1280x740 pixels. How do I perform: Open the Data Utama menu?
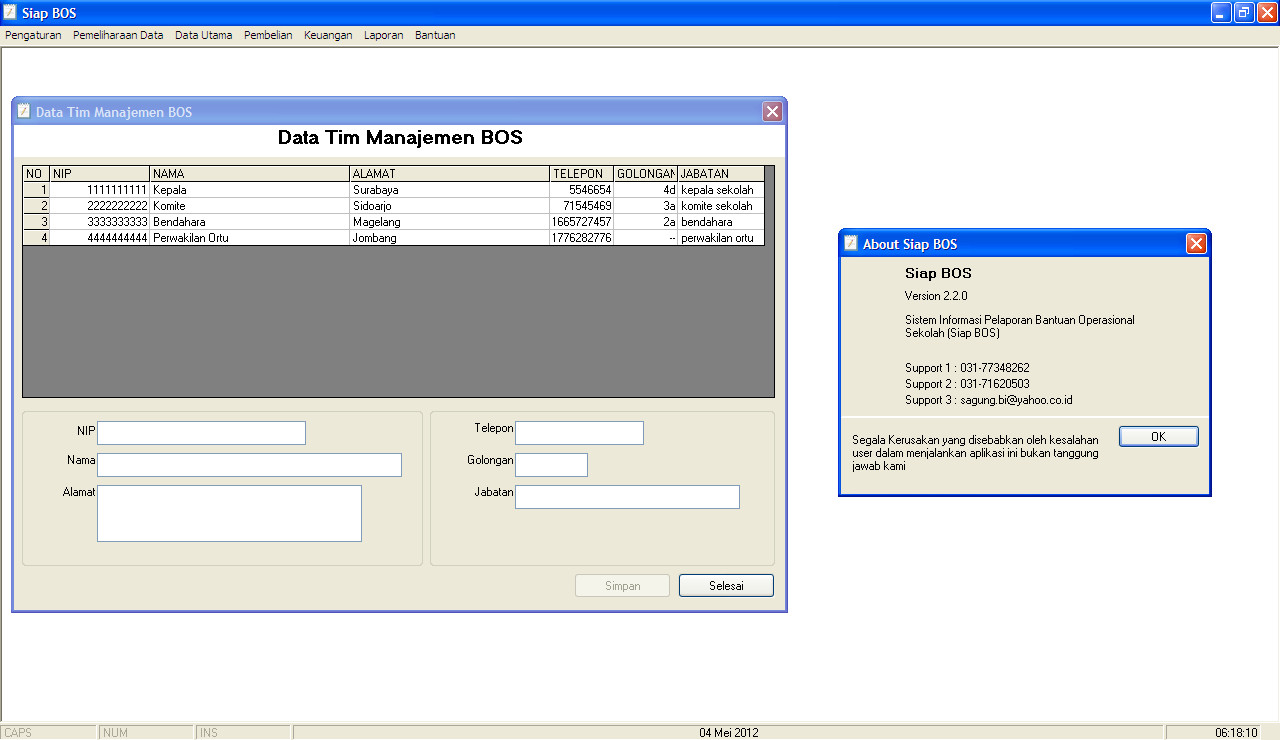(203, 34)
